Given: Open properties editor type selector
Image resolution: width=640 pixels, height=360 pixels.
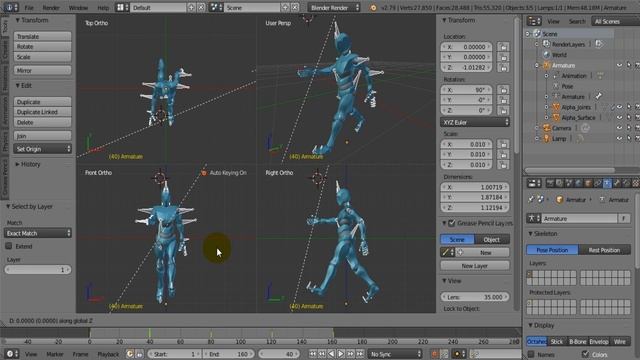Looking at the screenshot, I should click(x=534, y=184).
